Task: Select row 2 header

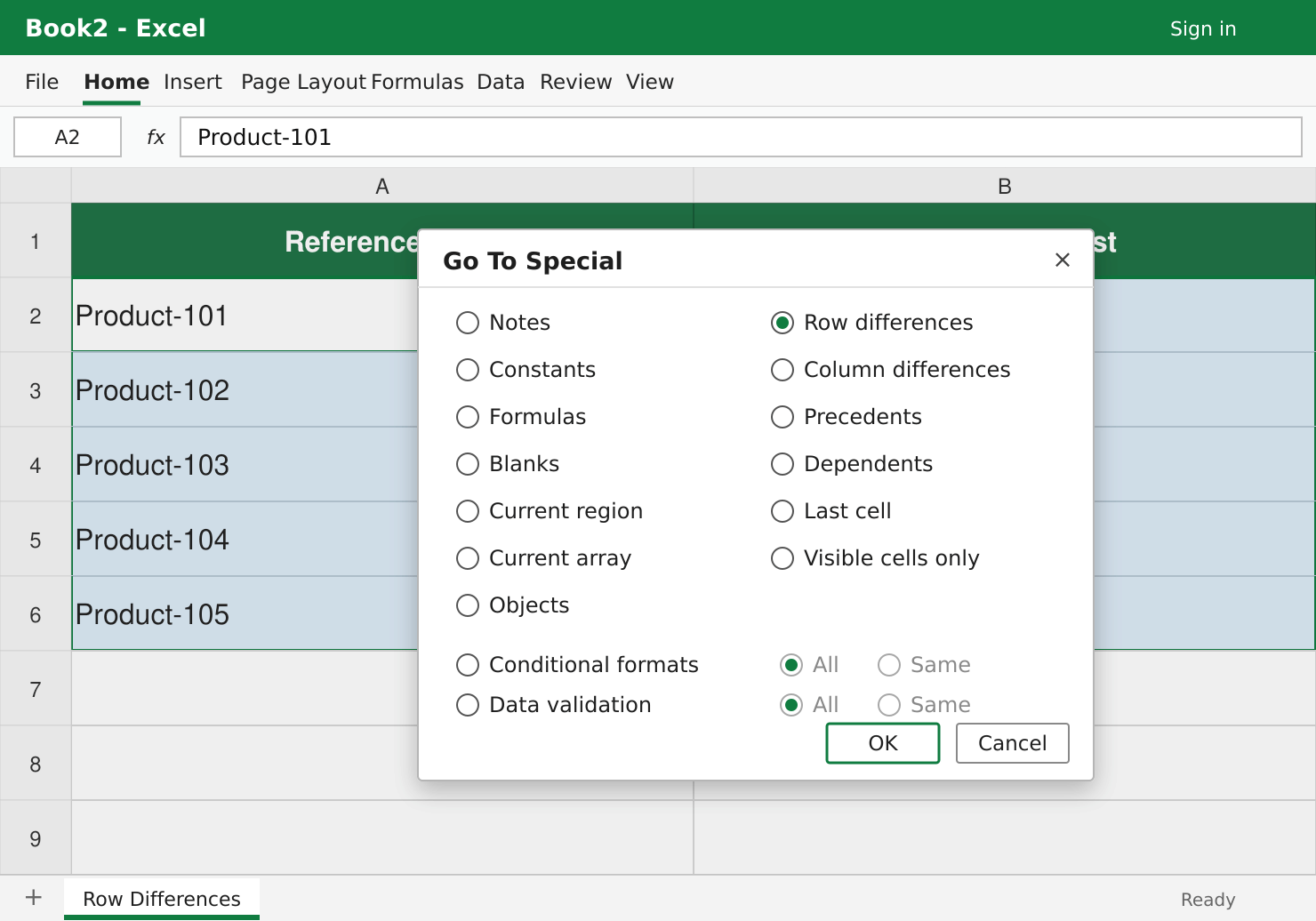Action: coord(36,316)
